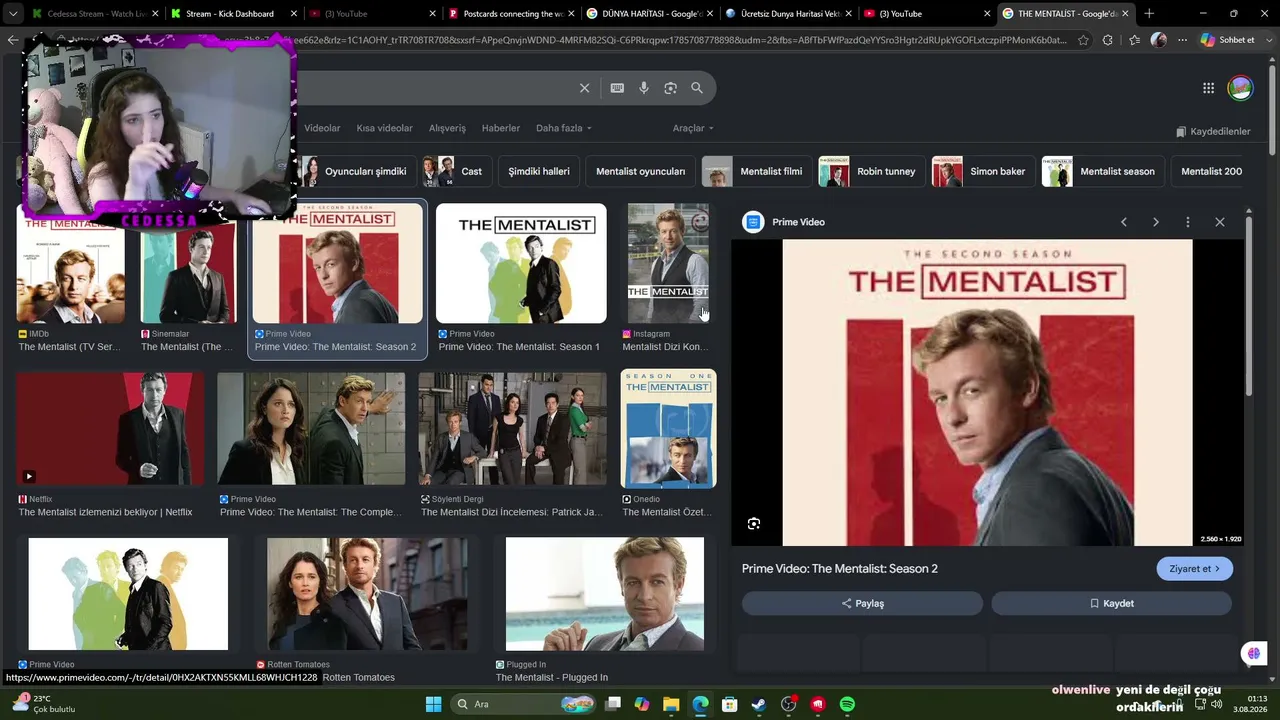
Task: Open the taskbar weather widget 23°C
Action: point(43,704)
